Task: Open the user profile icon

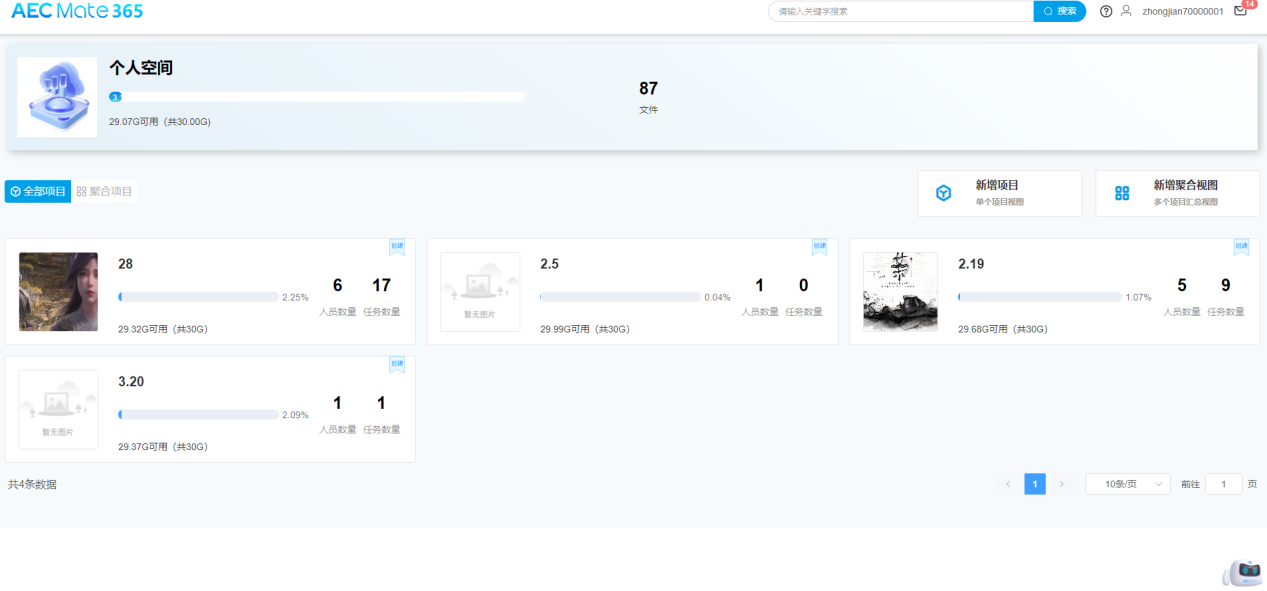Action: [x=1126, y=11]
